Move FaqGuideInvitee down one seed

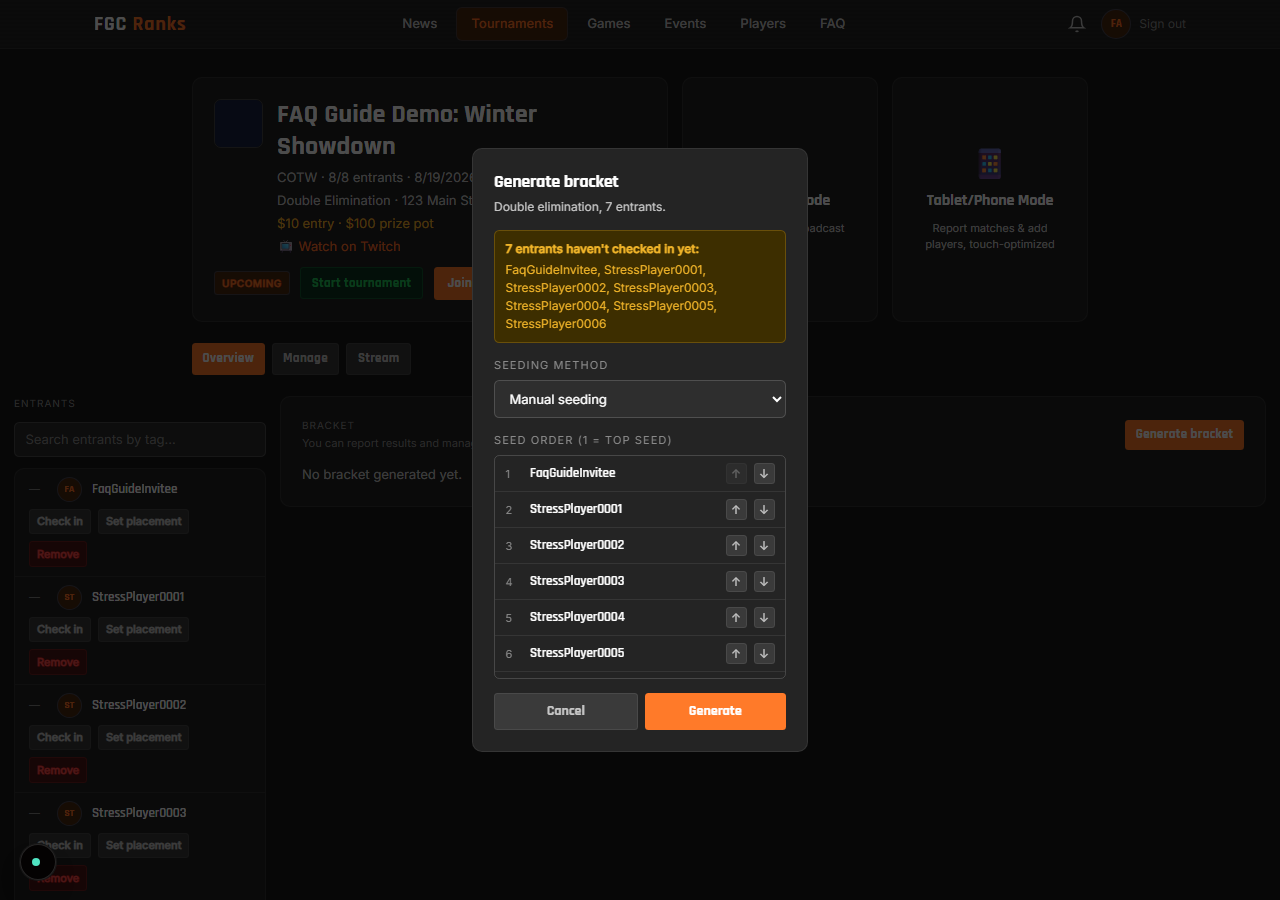[x=764, y=474]
